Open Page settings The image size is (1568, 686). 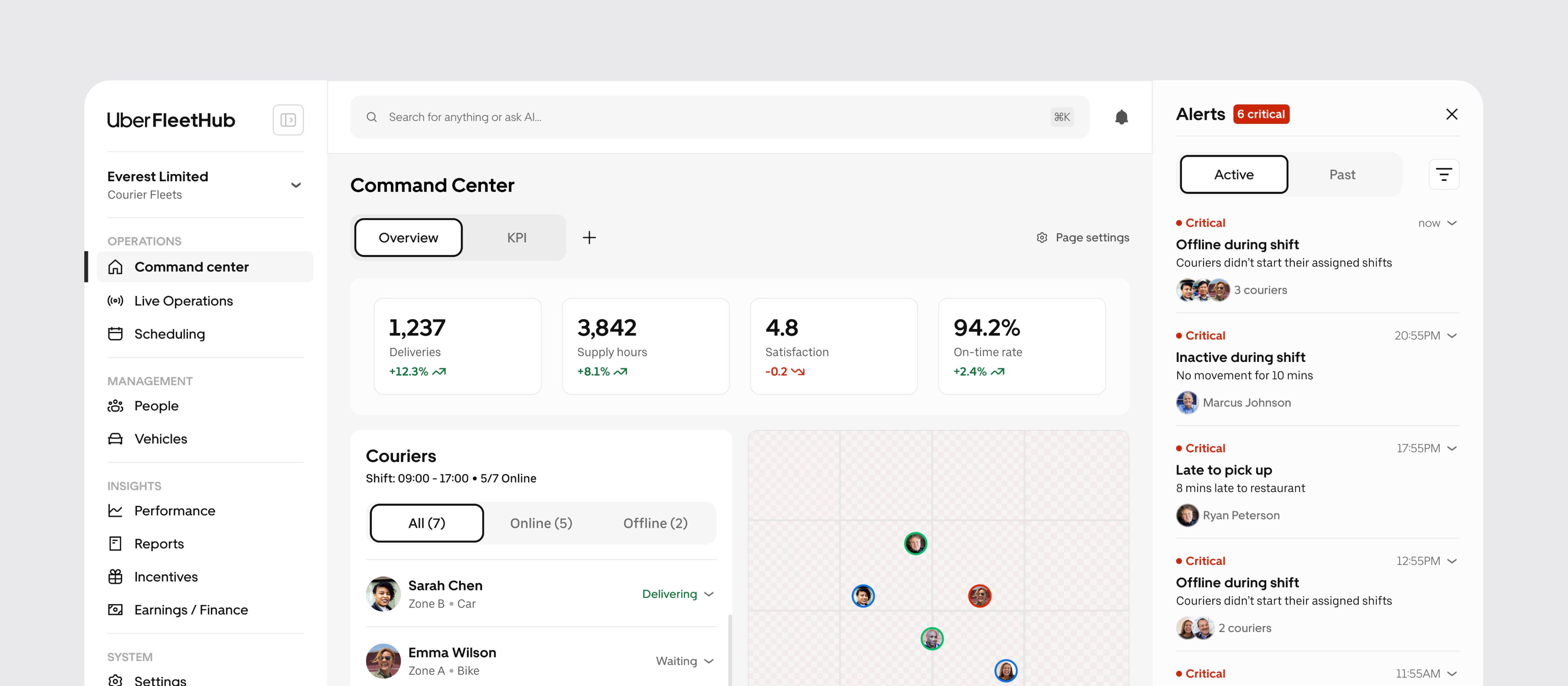(1082, 237)
